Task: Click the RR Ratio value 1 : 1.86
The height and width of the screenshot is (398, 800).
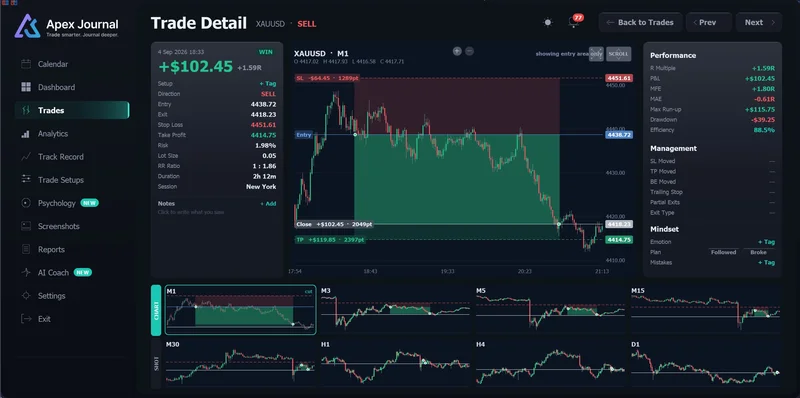Action: click(x=265, y=166)
